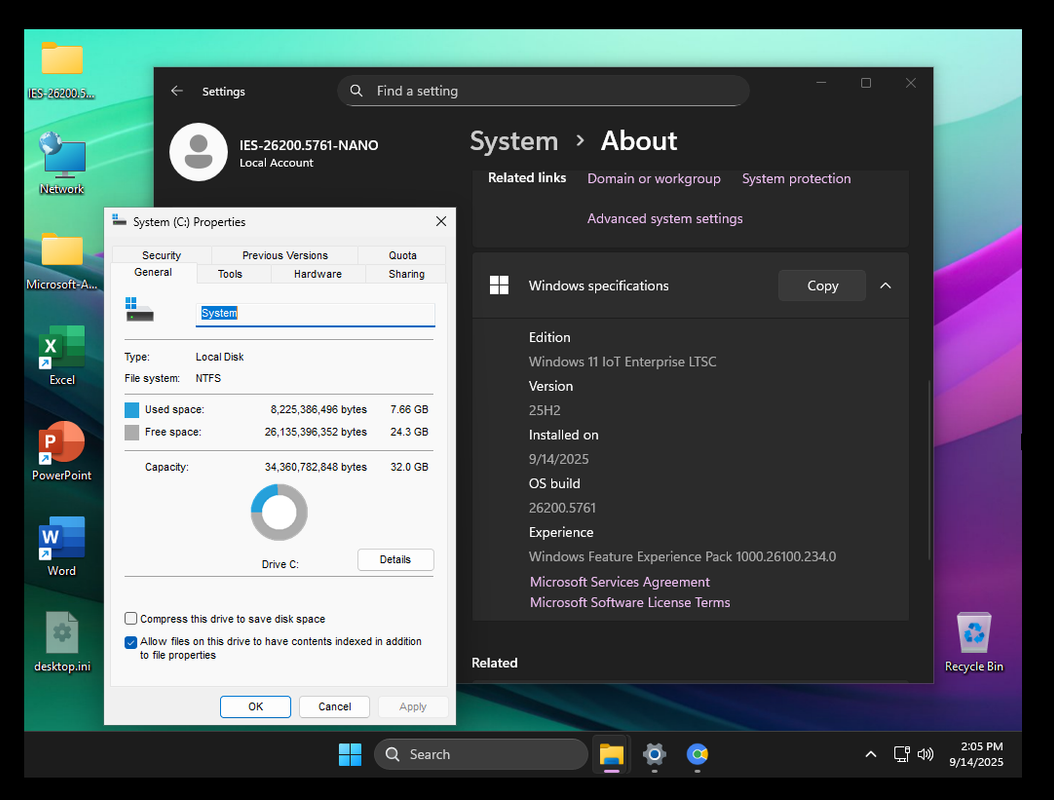Open File Explorer from the taskbar

611,754
